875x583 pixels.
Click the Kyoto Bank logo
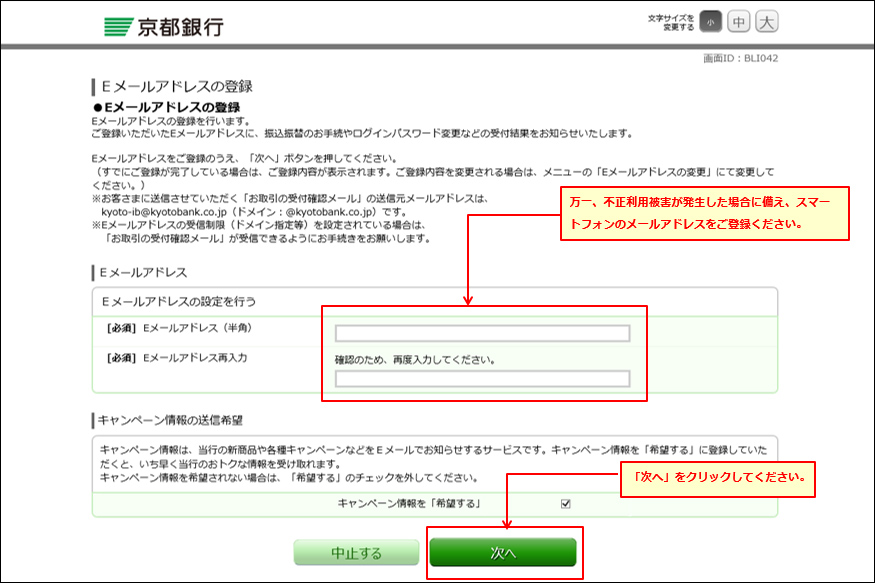(x=163, y=26)
